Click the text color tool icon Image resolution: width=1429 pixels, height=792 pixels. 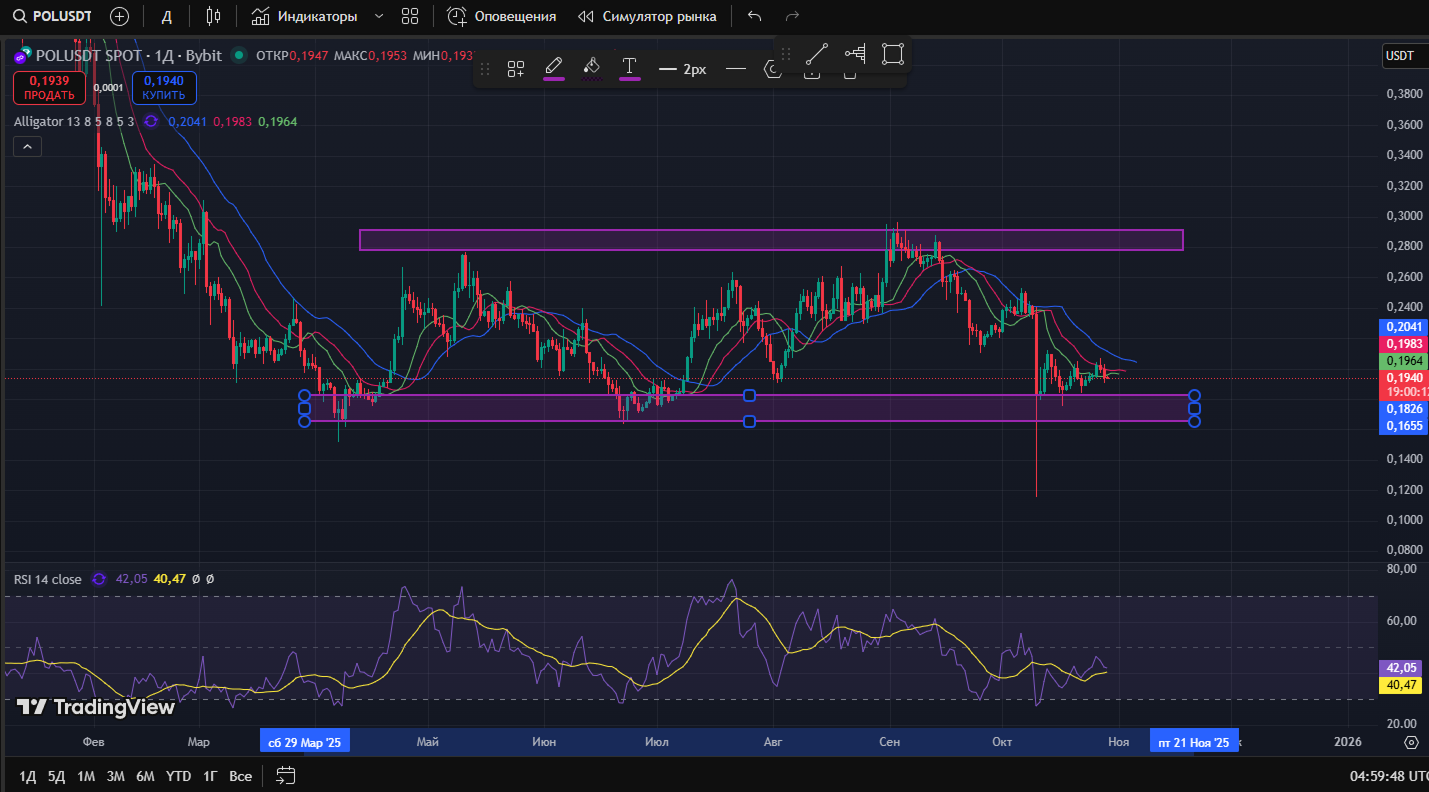(629, 68)
